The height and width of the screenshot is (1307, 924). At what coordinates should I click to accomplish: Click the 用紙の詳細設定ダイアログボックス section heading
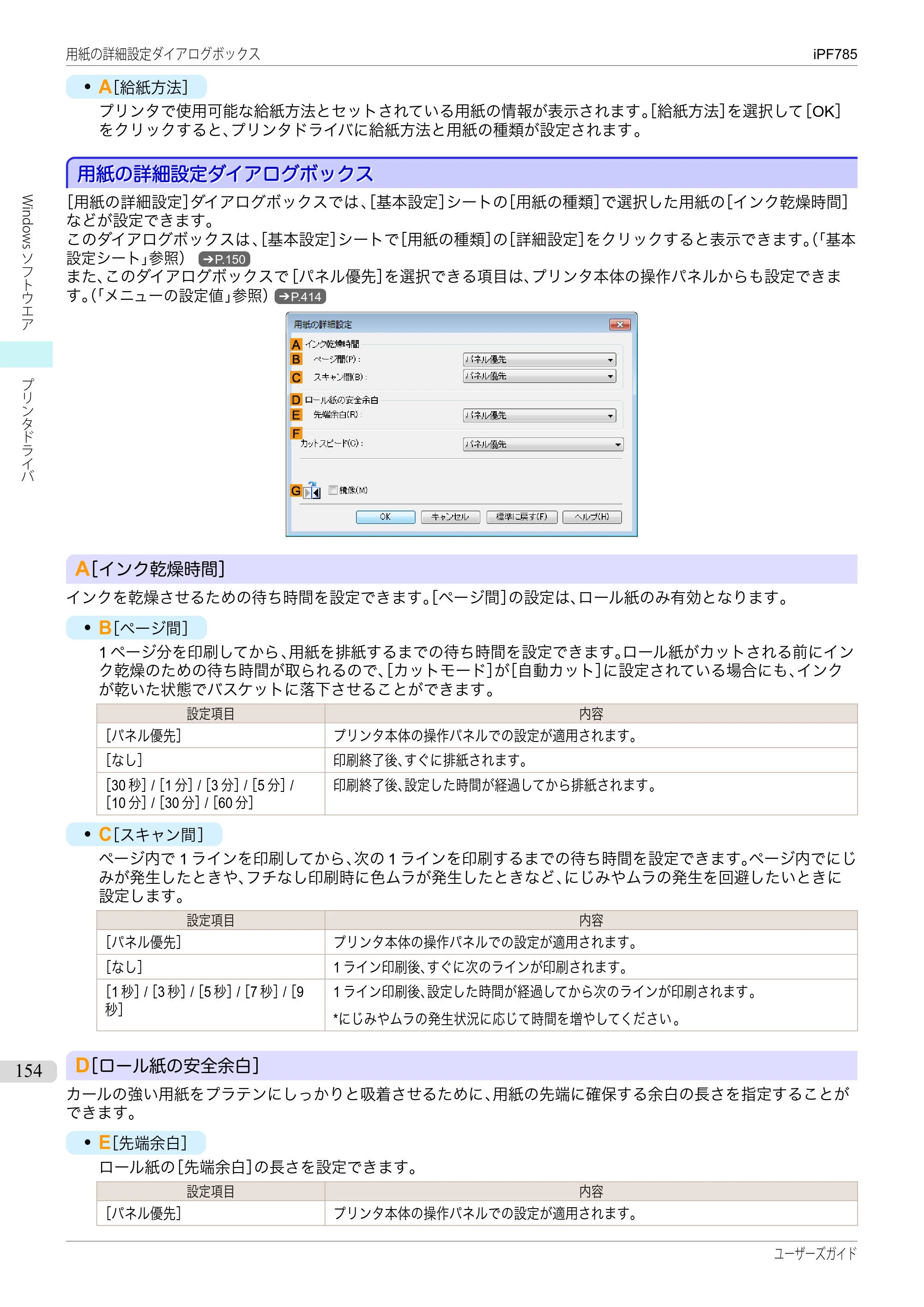pyautogui.click(x=225, y=174)
